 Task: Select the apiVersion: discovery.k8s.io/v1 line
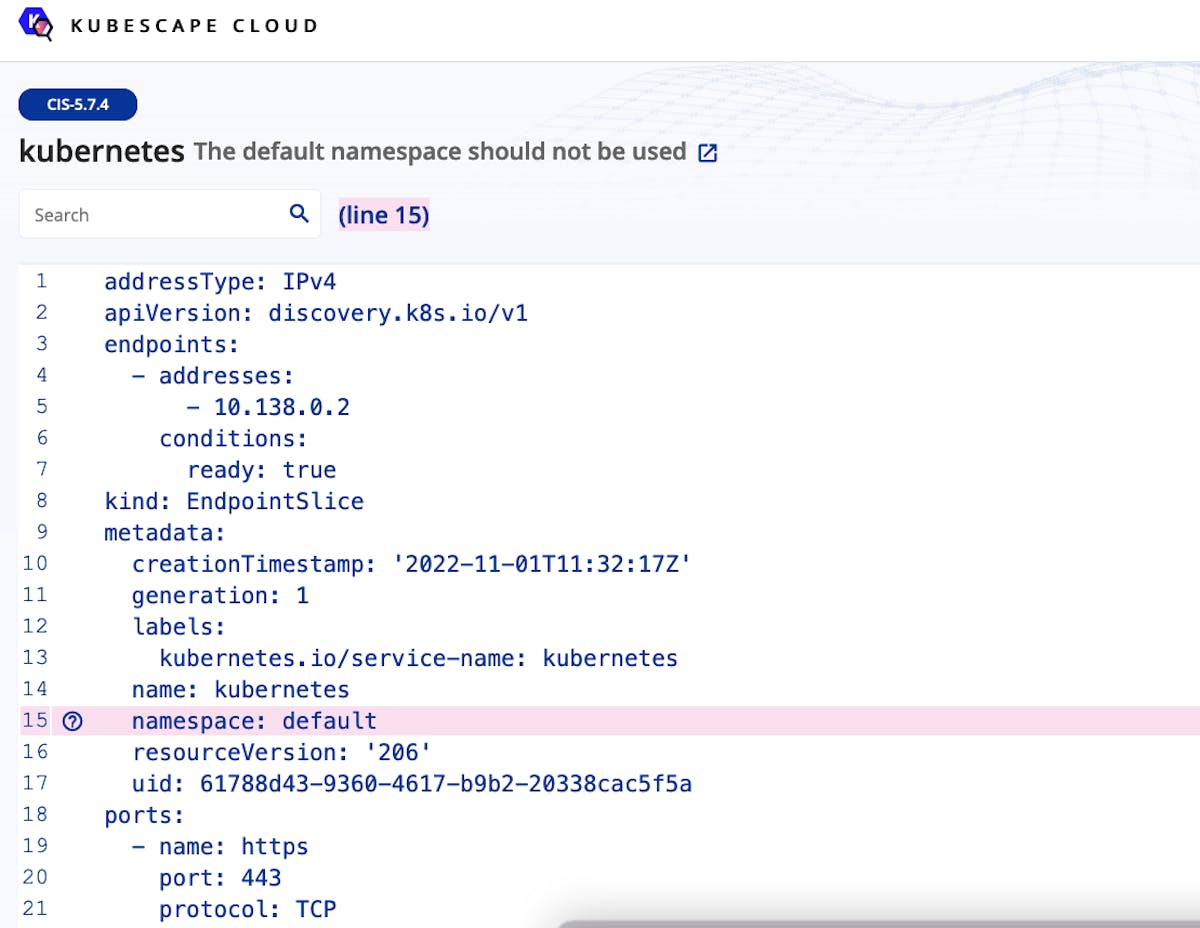click(x=315, y=313)
